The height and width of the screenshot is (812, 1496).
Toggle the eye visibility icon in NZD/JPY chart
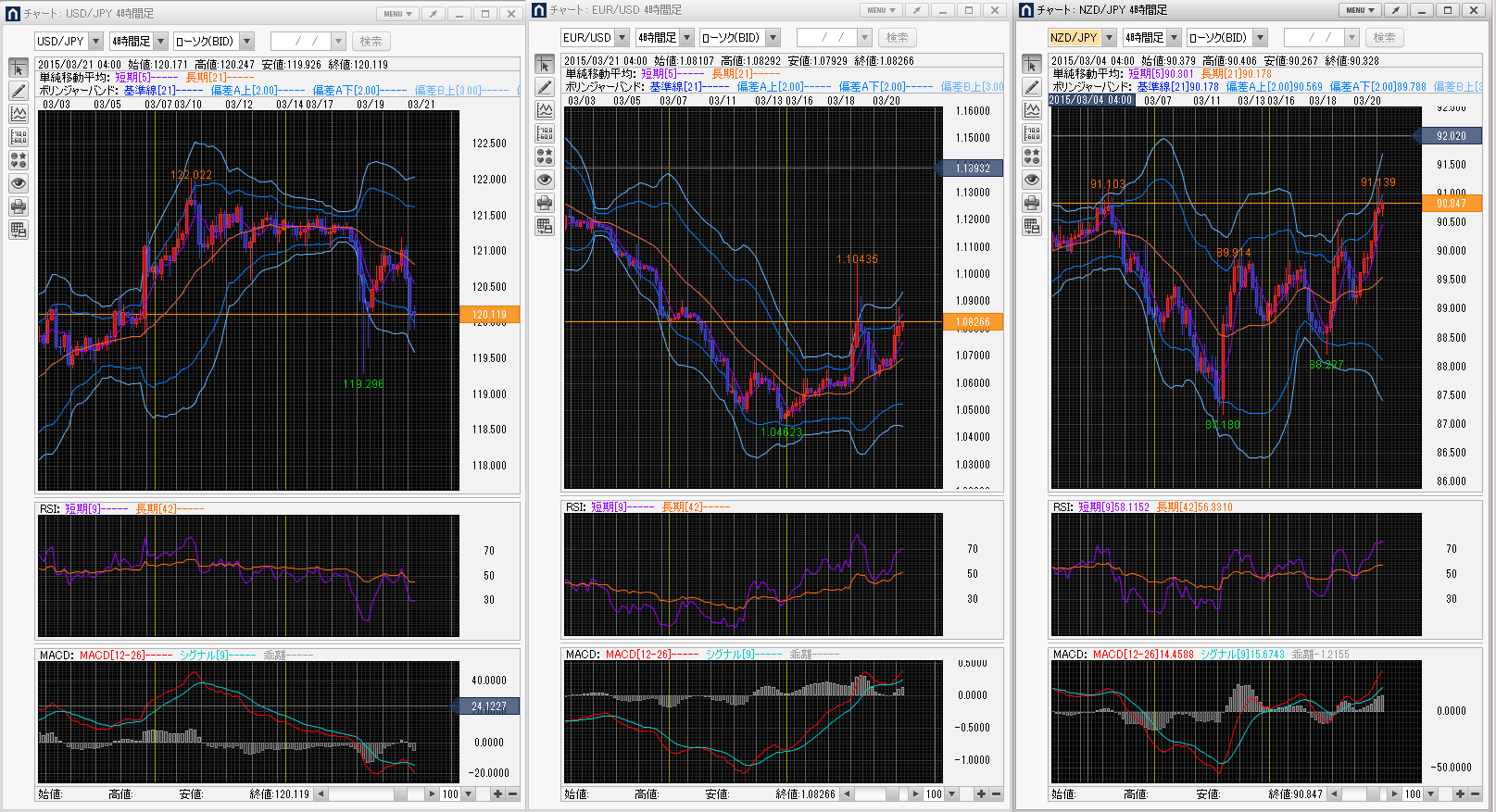[x=1032, y=180]
